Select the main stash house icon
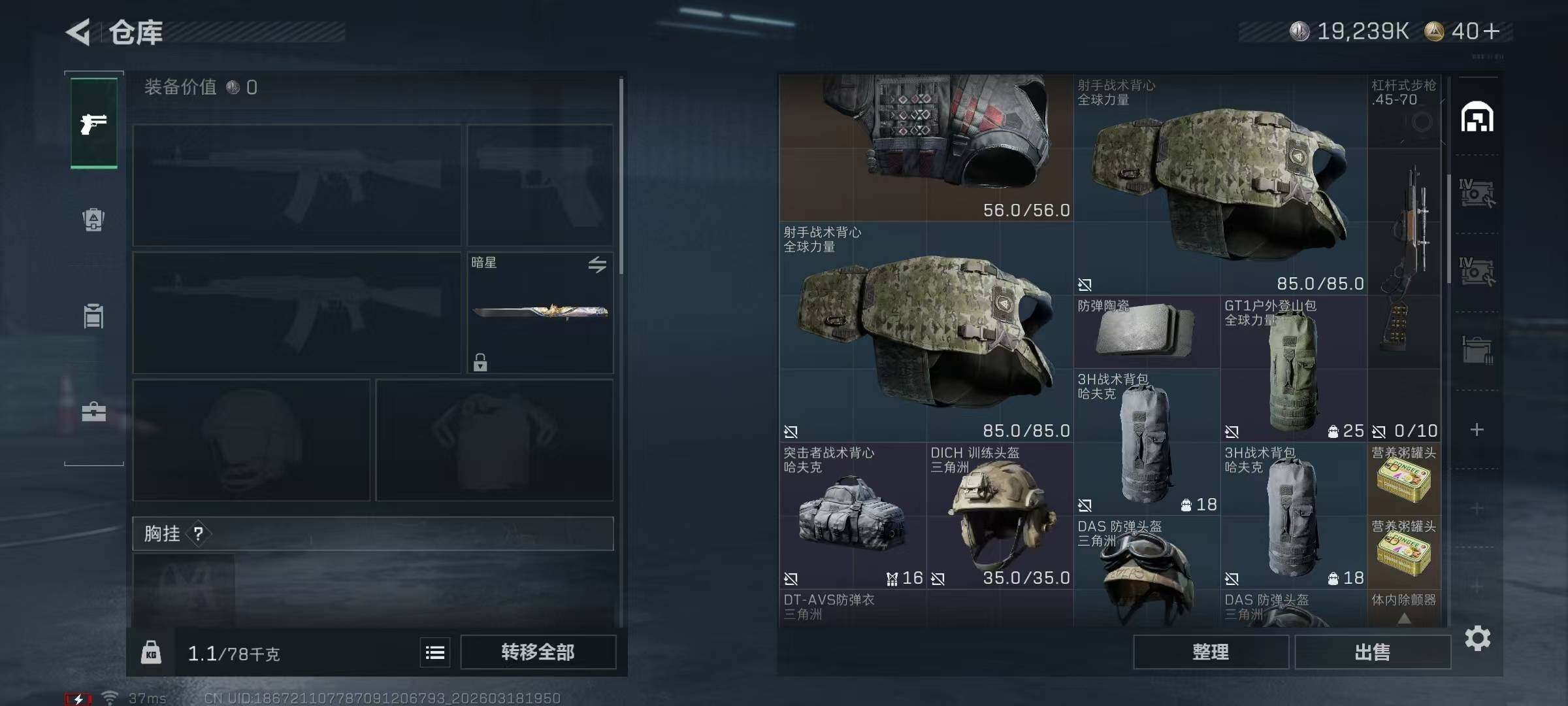 1477,117
